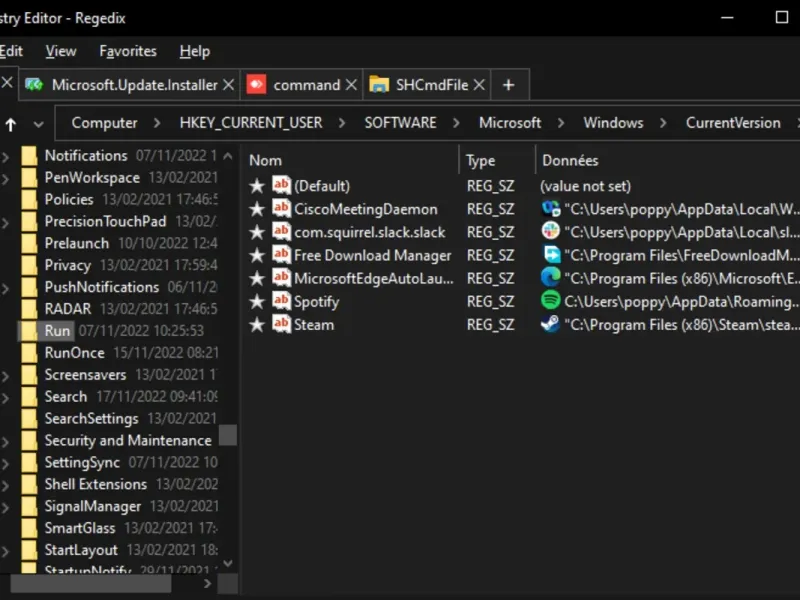
Task: Click HKEY_CURRENT_USER in the address breadcrumb
Action: [251, 123]
